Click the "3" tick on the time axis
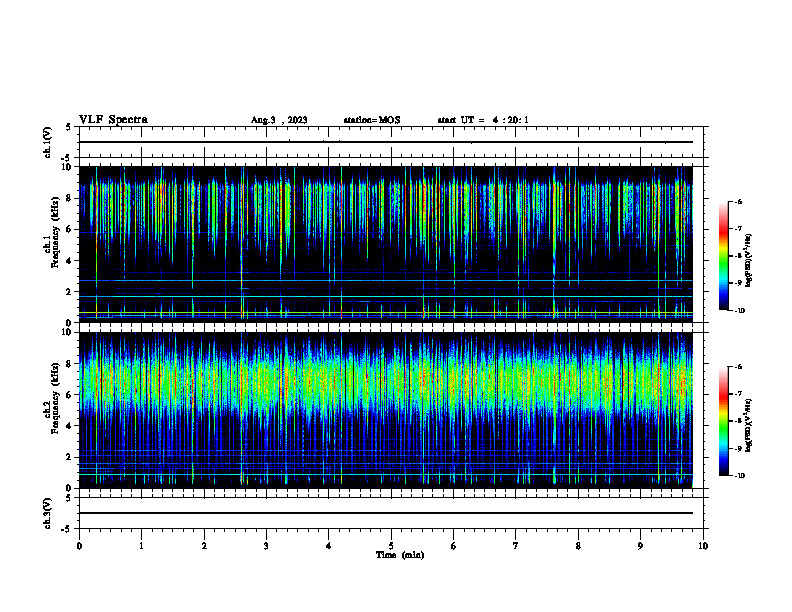The height and width of the screenshot is (612, 792). tap(266, 546)
